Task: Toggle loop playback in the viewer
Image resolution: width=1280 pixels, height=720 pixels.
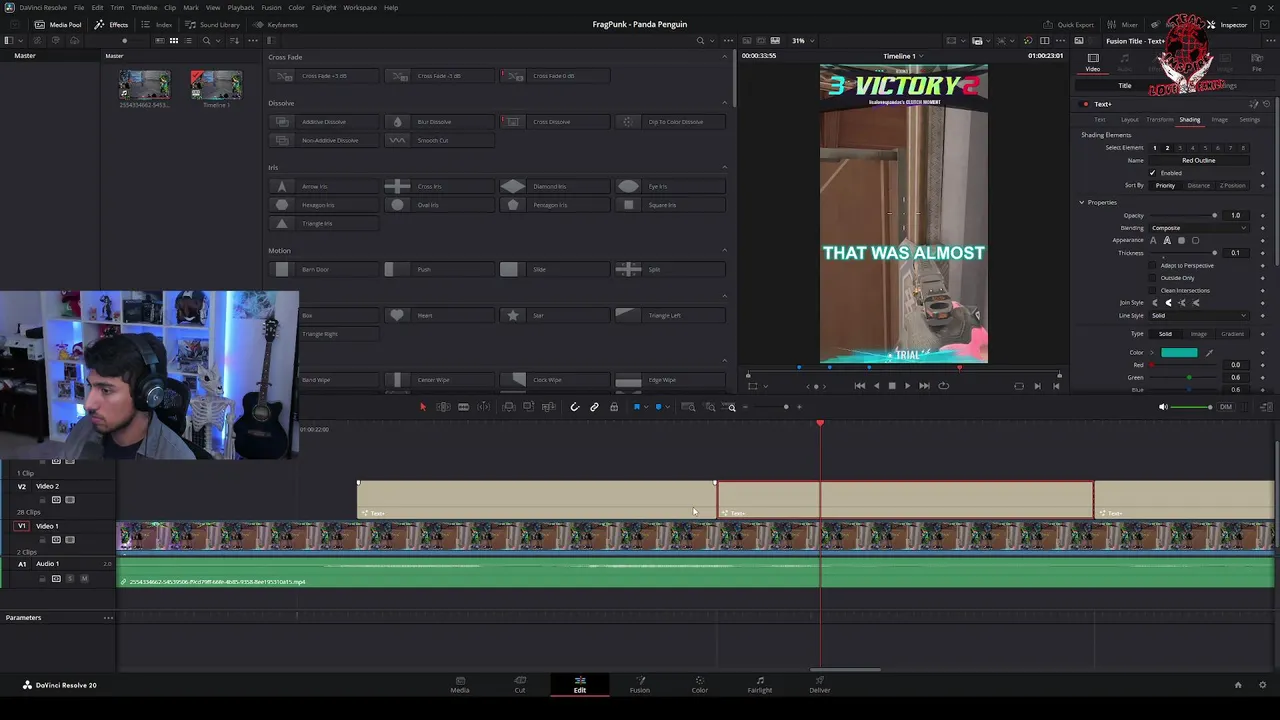Action: 943,386
